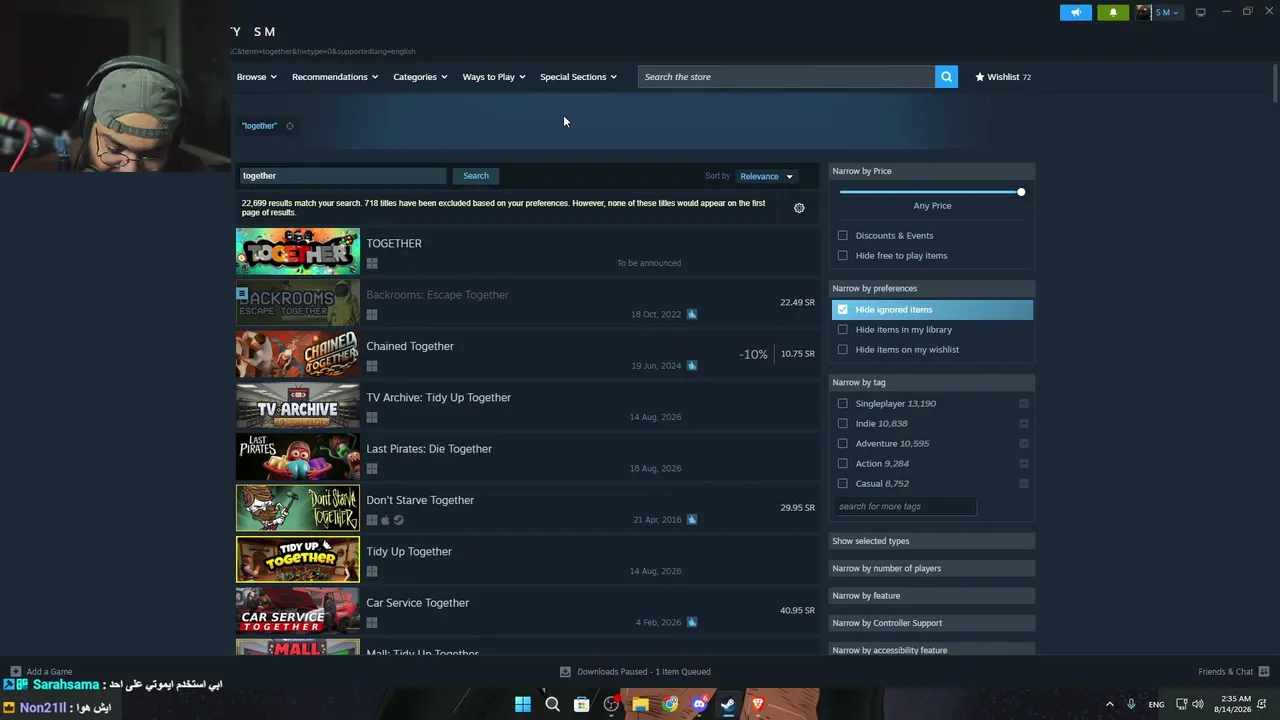Tick the Indie tag checkbox
Image resolution: width=1280 pixels, height=720 pixels.
pos(843,424)
